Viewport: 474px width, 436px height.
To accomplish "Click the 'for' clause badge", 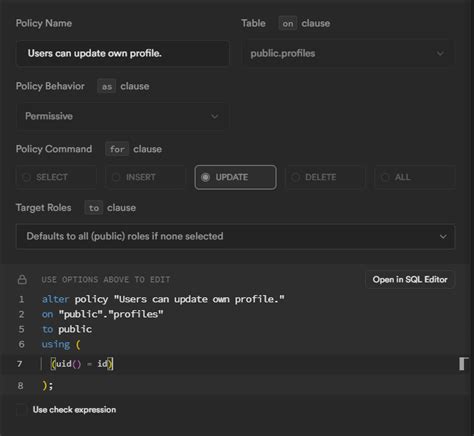I will click(x=117, y=149).
